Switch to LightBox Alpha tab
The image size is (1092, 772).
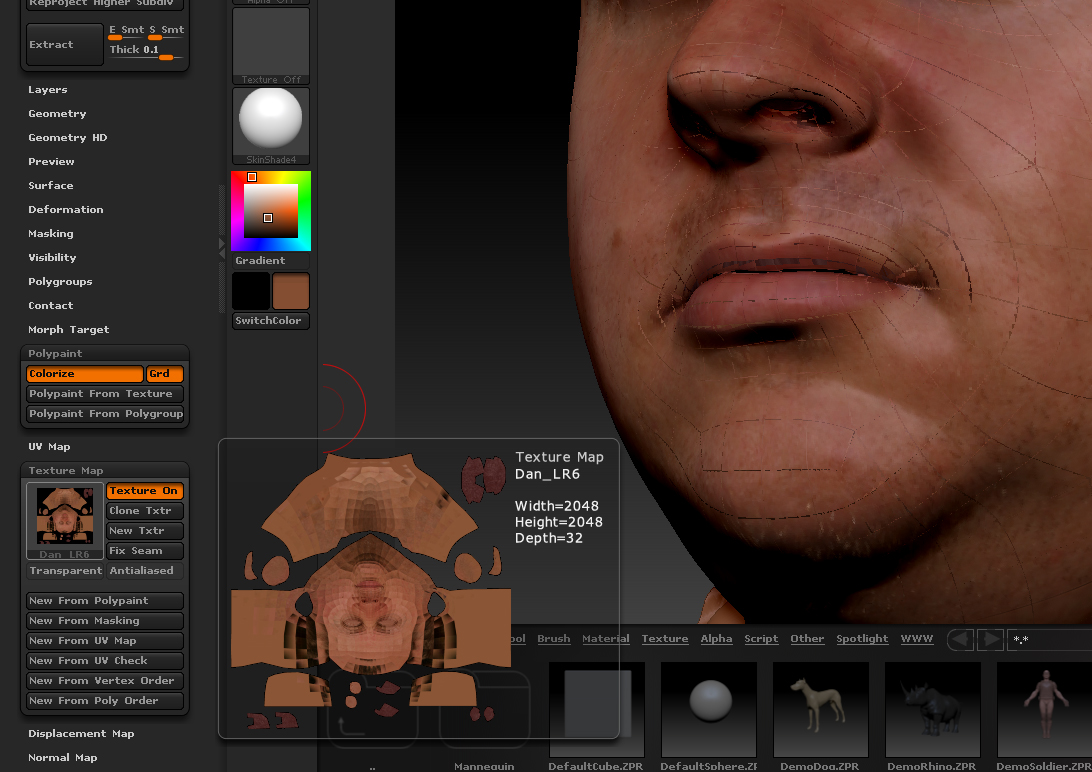(x=716, y=639)
